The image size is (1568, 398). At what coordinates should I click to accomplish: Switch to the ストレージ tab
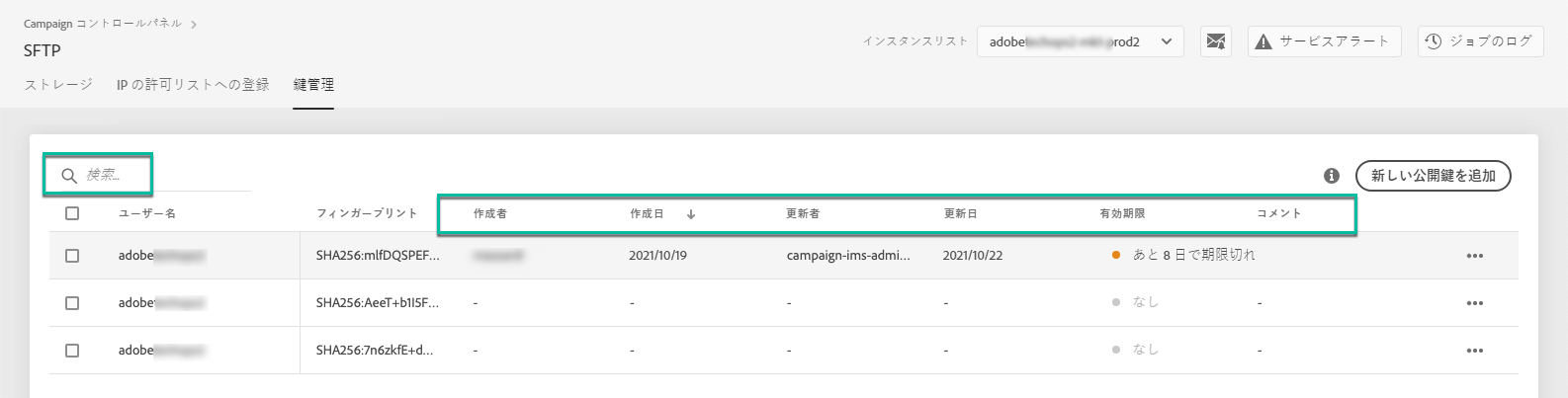[x=58, y=85]
